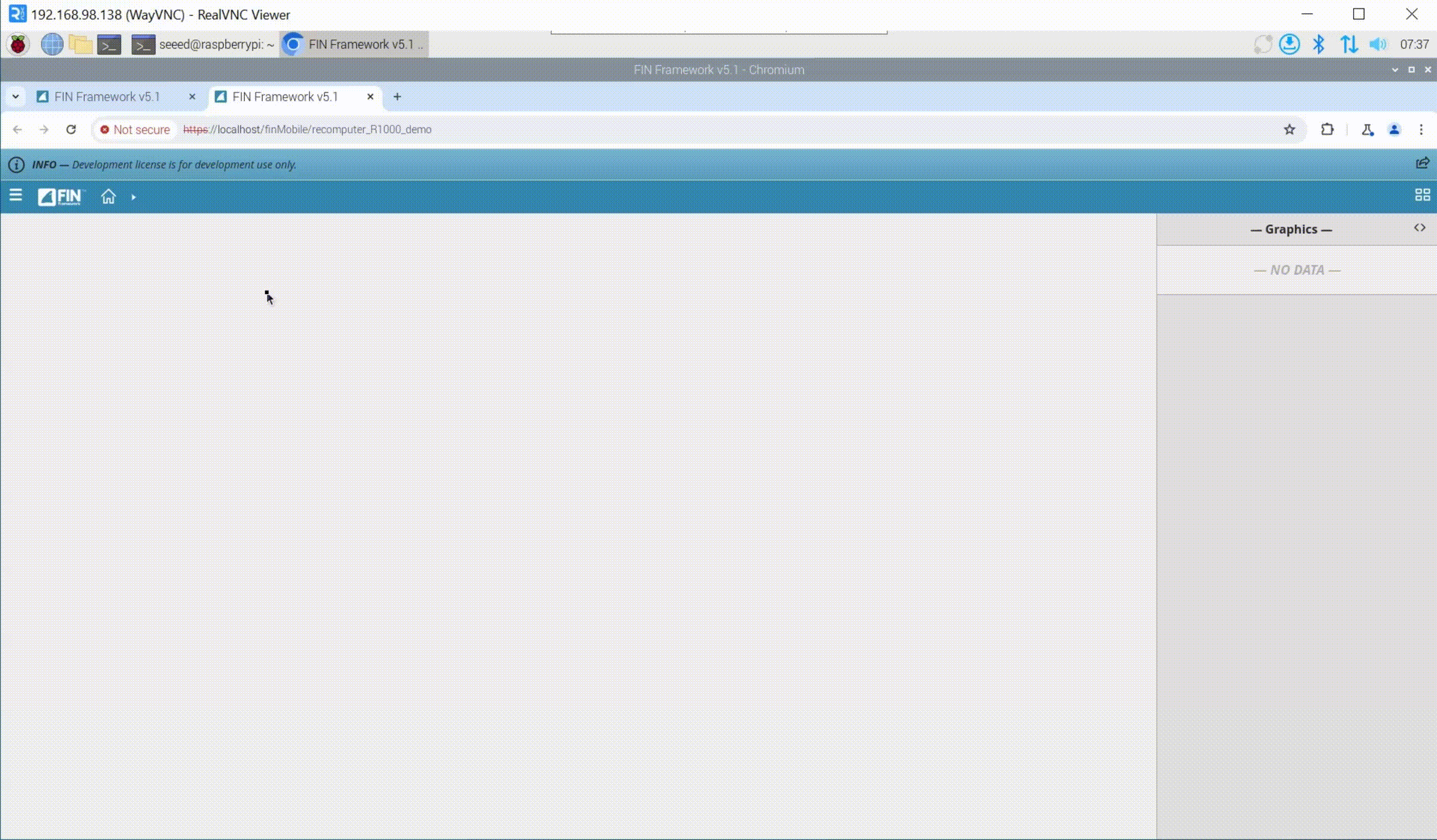Switch to seeed@raspberrypi terminal in taskbar

tap(204, 44)
